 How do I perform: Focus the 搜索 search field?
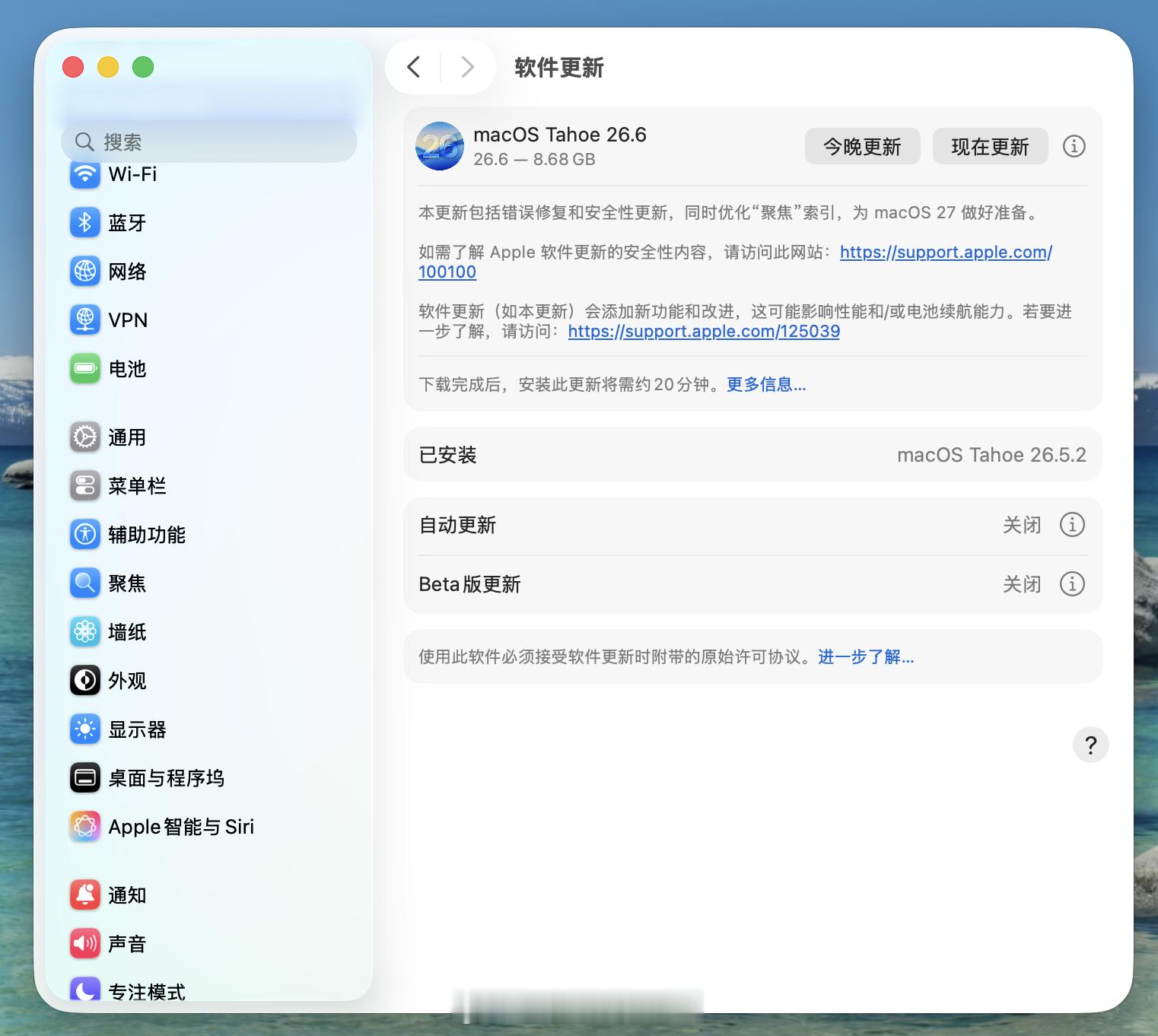point(209,142)
